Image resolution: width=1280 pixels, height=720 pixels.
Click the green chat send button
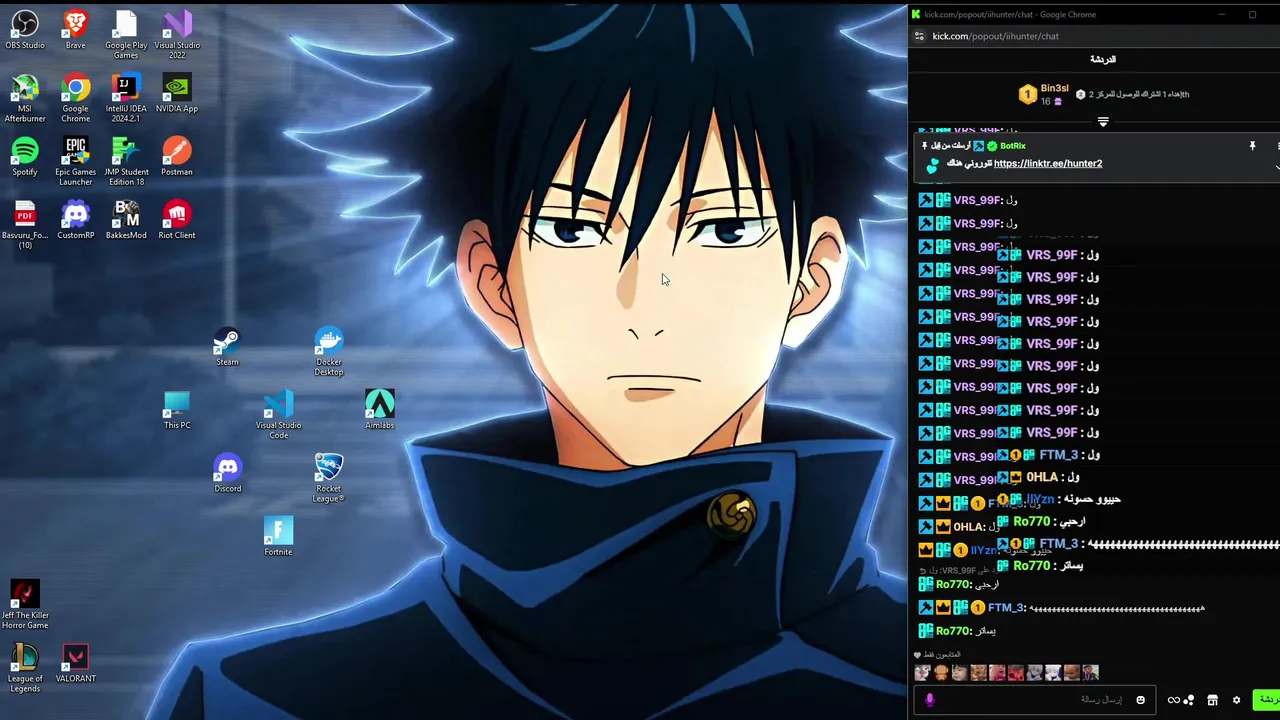pos(1267,700)
